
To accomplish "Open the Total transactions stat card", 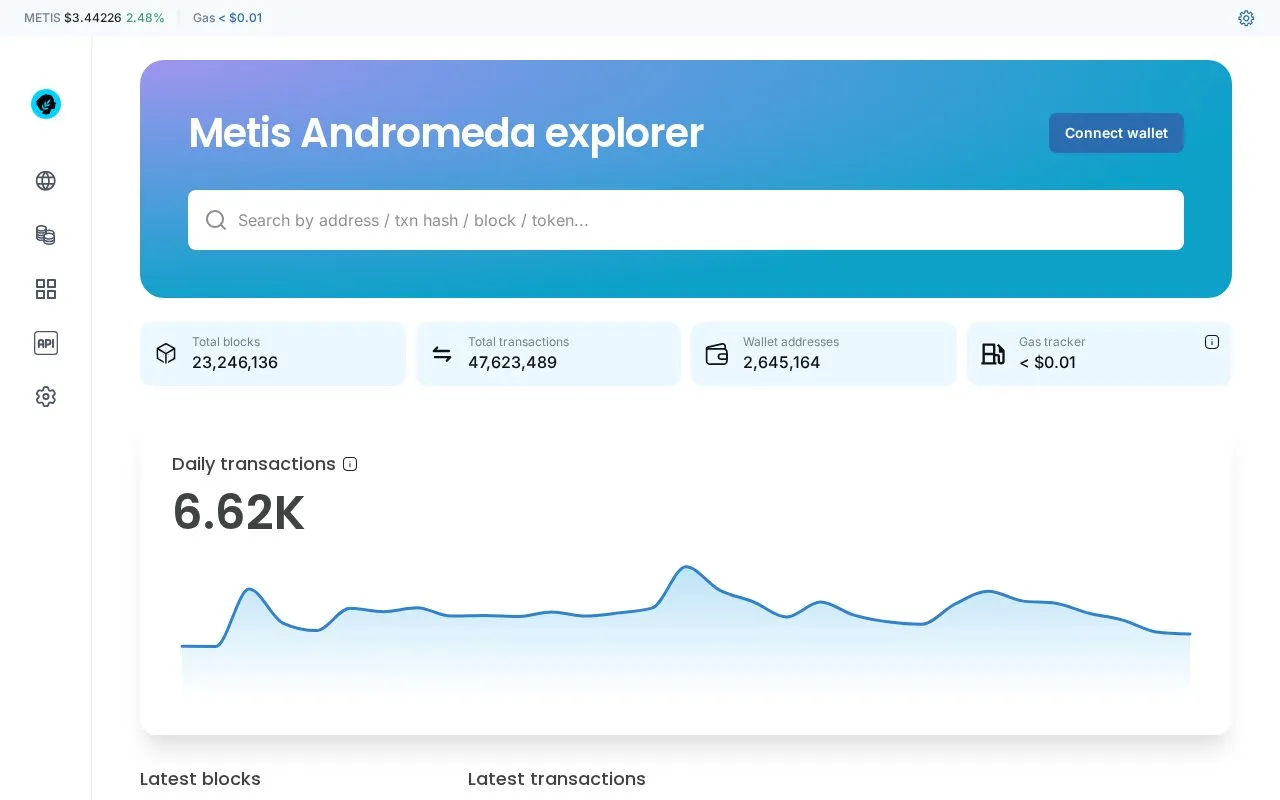I will click(x=548, y=353).
